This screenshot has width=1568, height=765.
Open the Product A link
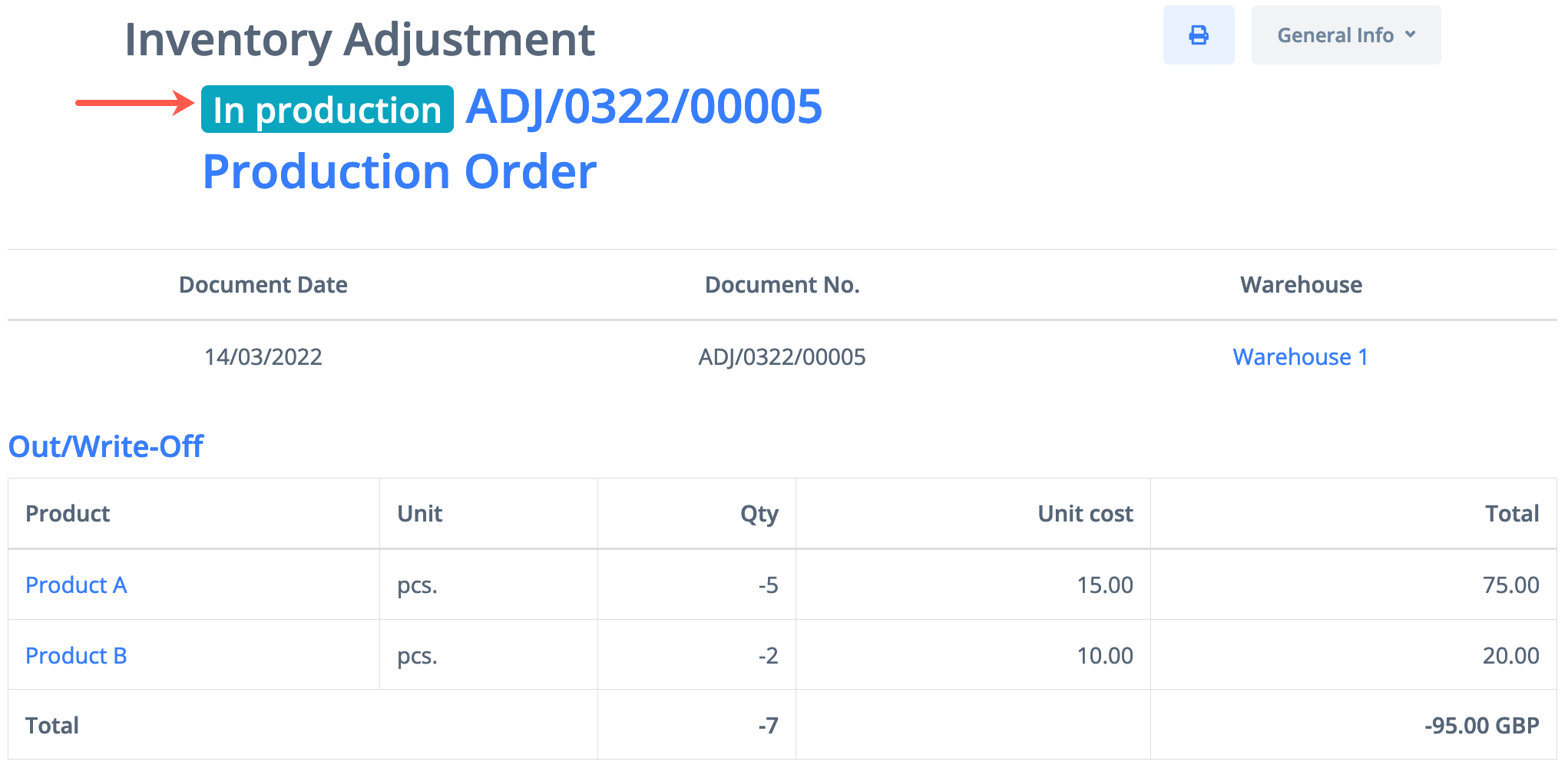coord(76,585)
